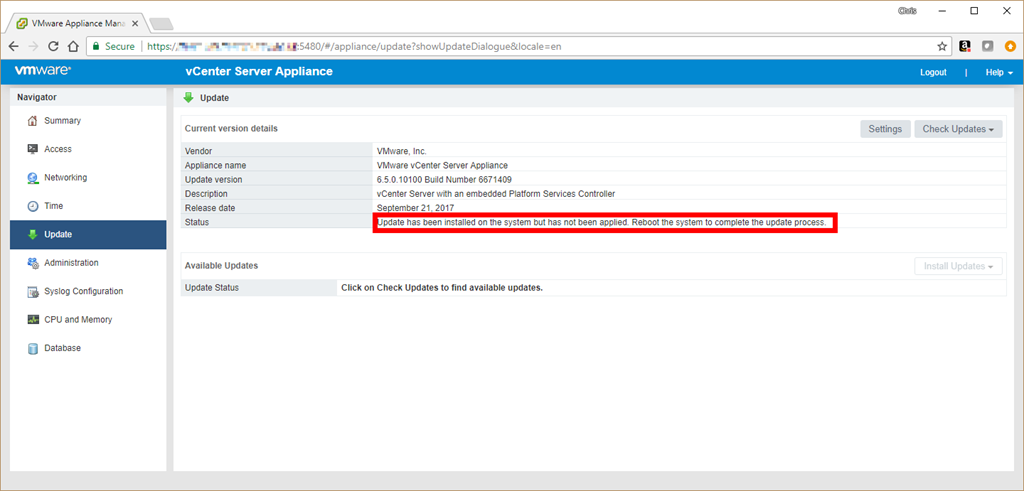
Task: Click the 'vCenter Server Appliance' title
Action: pos(259,71)
